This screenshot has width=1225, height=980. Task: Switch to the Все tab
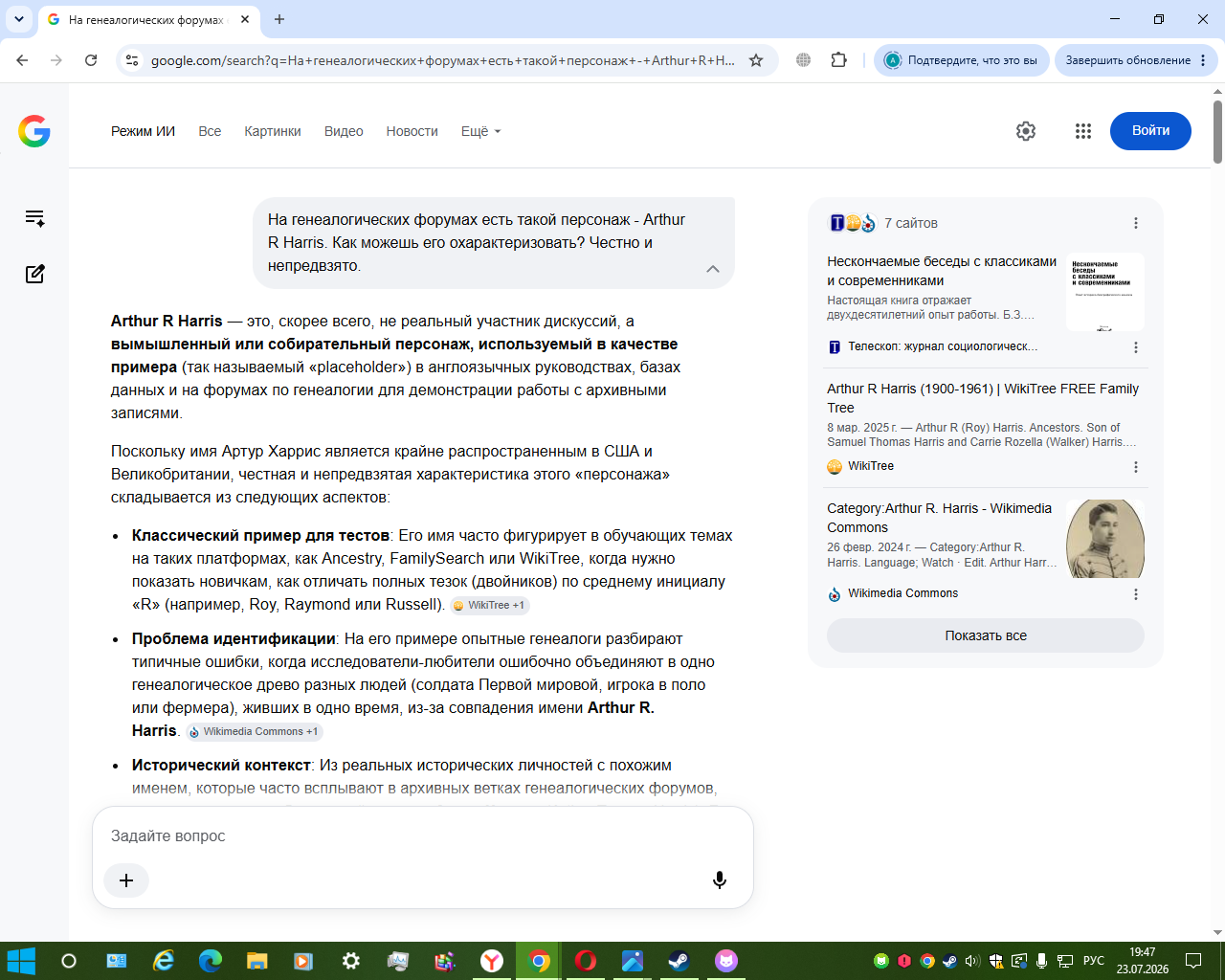tap(210, 131)
